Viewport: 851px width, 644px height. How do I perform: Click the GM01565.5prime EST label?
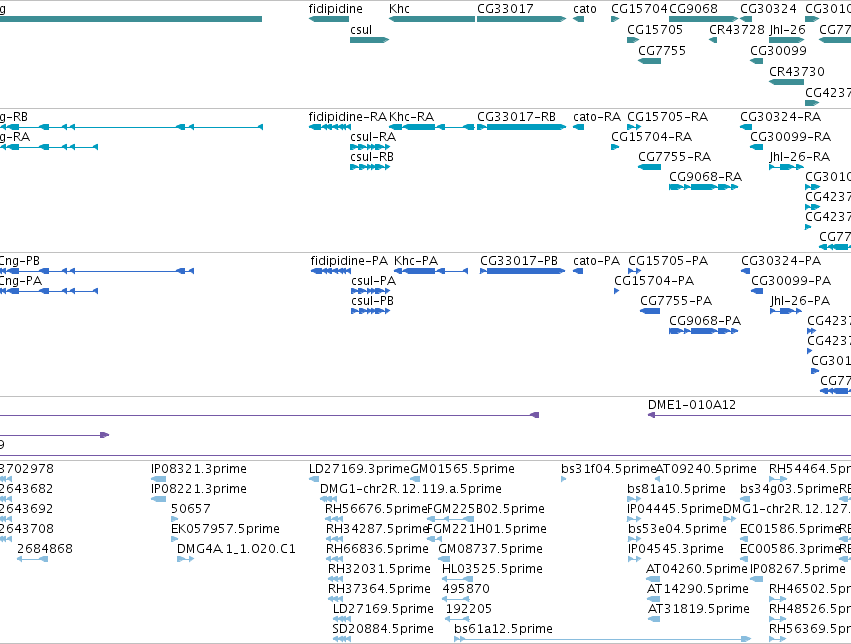[x=462, y=469]
